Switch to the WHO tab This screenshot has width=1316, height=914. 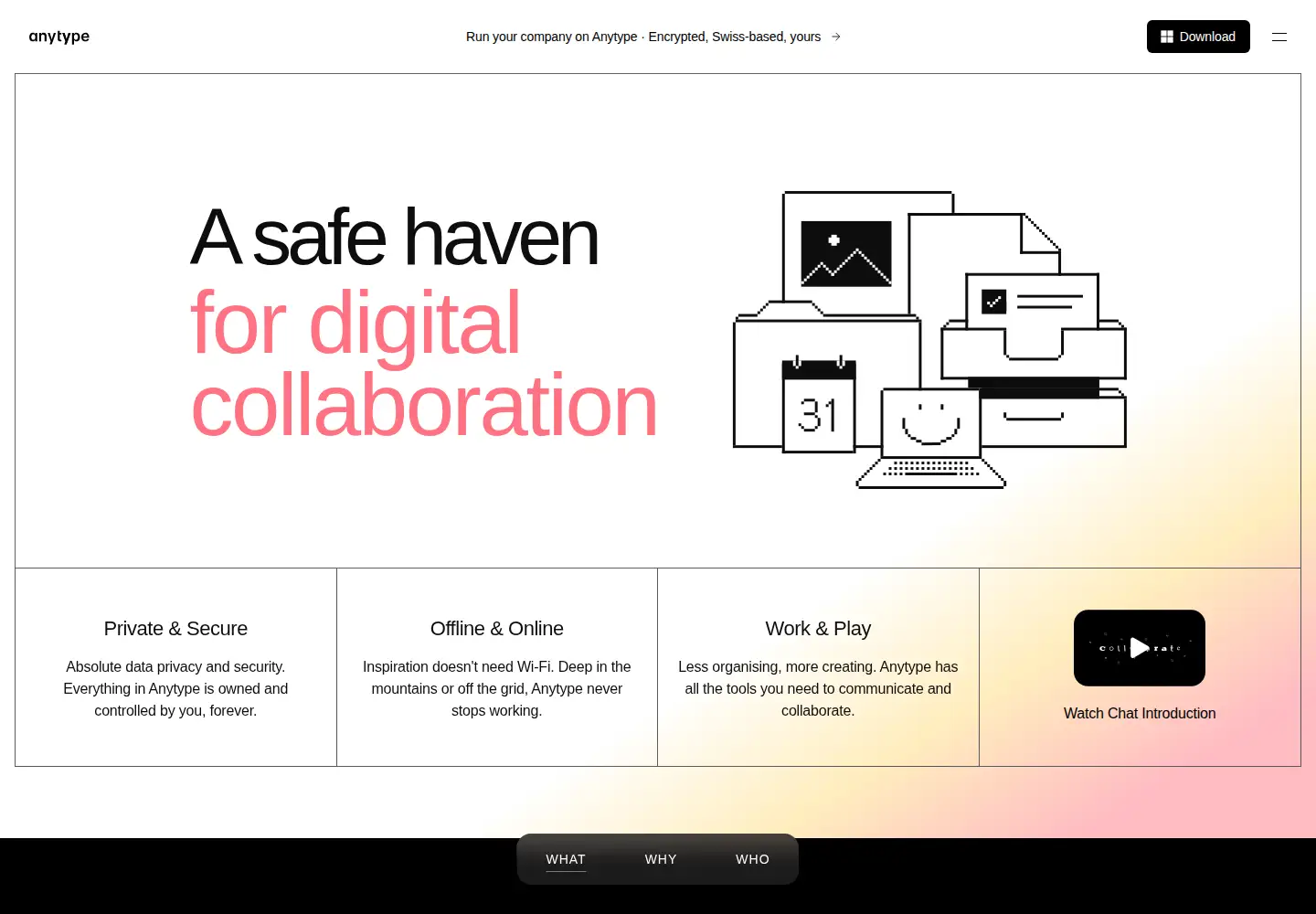tap(752, 859)
